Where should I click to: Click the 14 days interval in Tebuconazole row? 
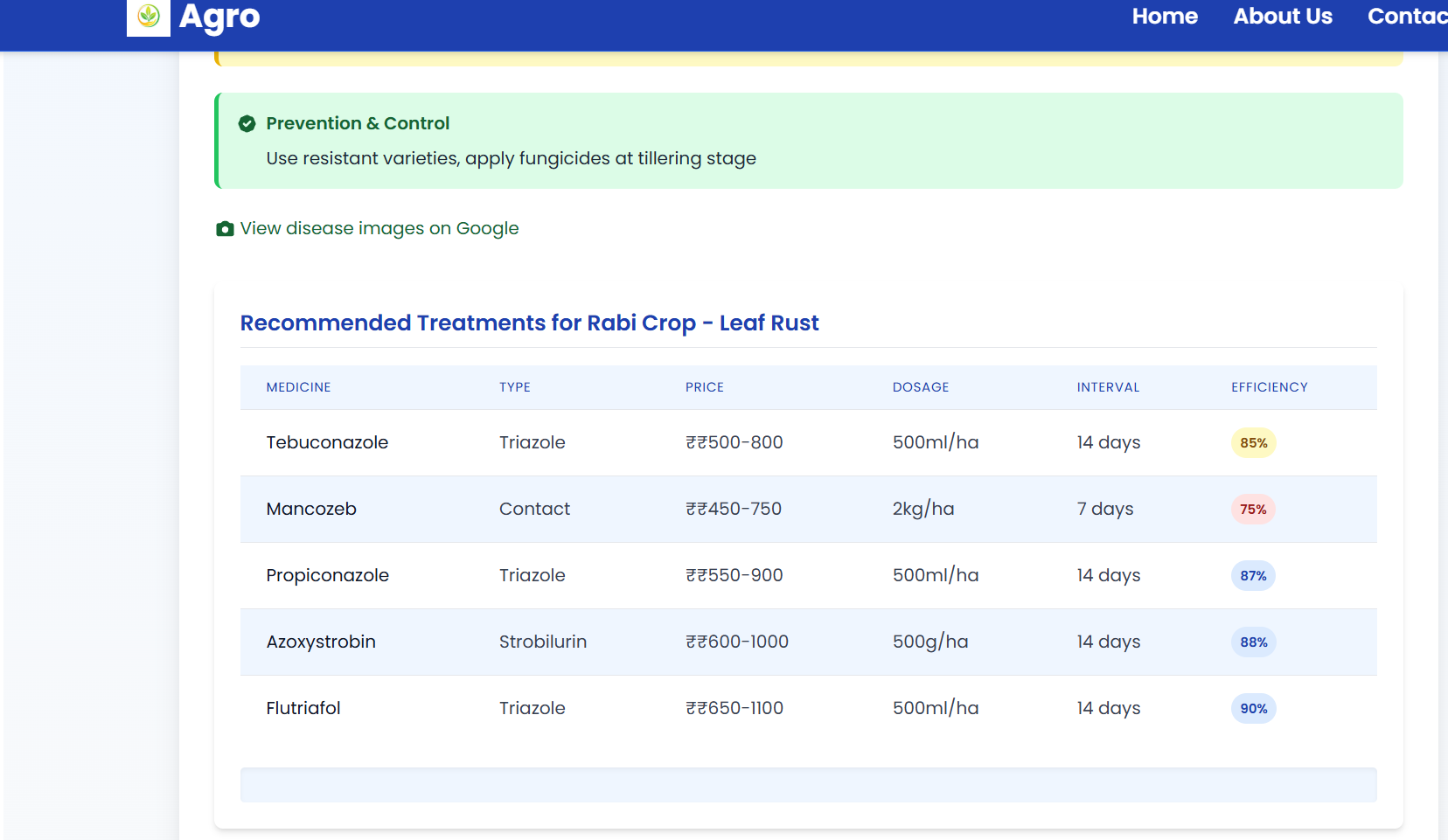1109,443
